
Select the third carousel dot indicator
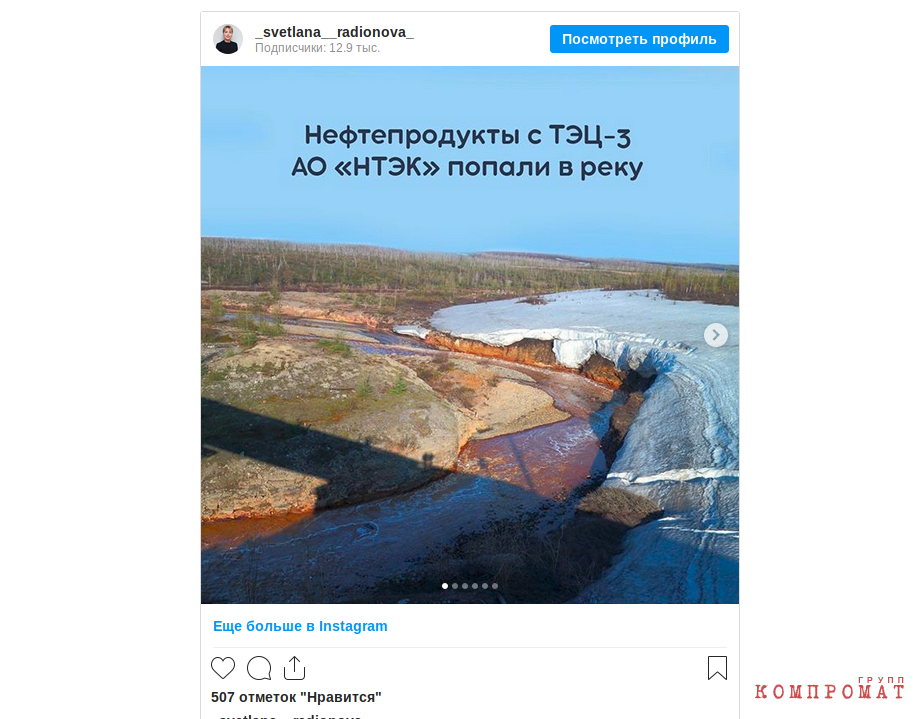click(x=465, y=586)
